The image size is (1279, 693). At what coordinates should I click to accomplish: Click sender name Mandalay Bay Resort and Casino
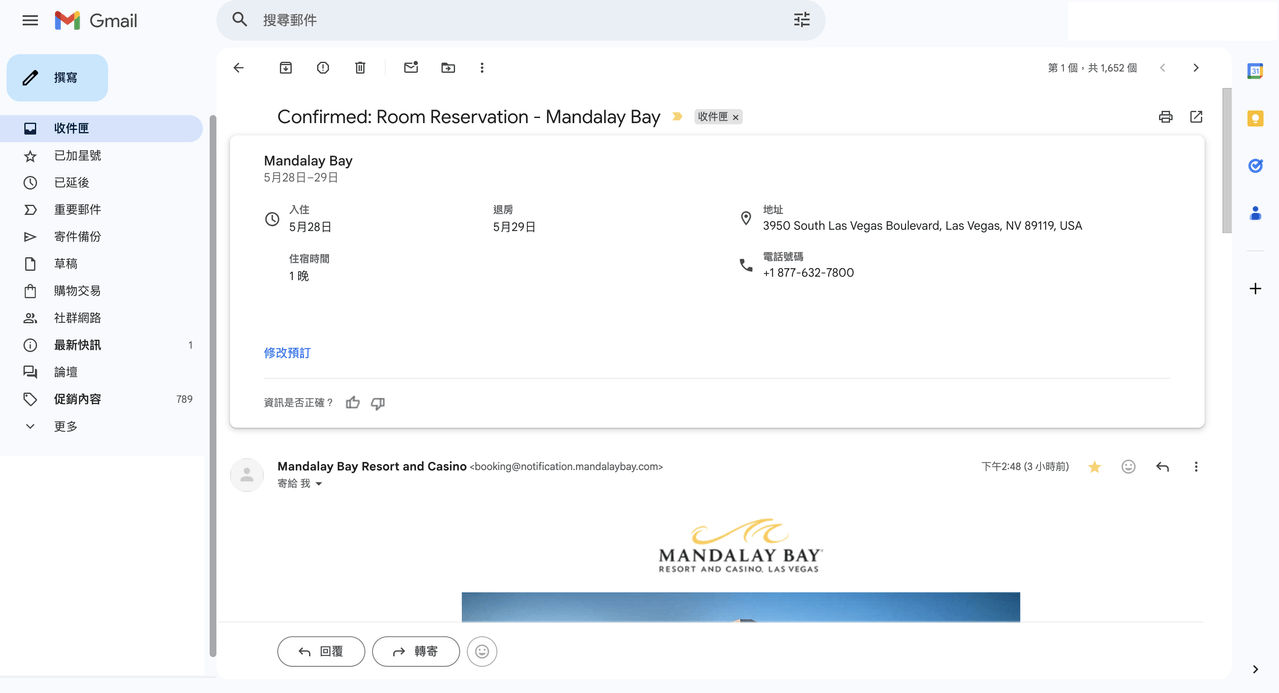372,466
